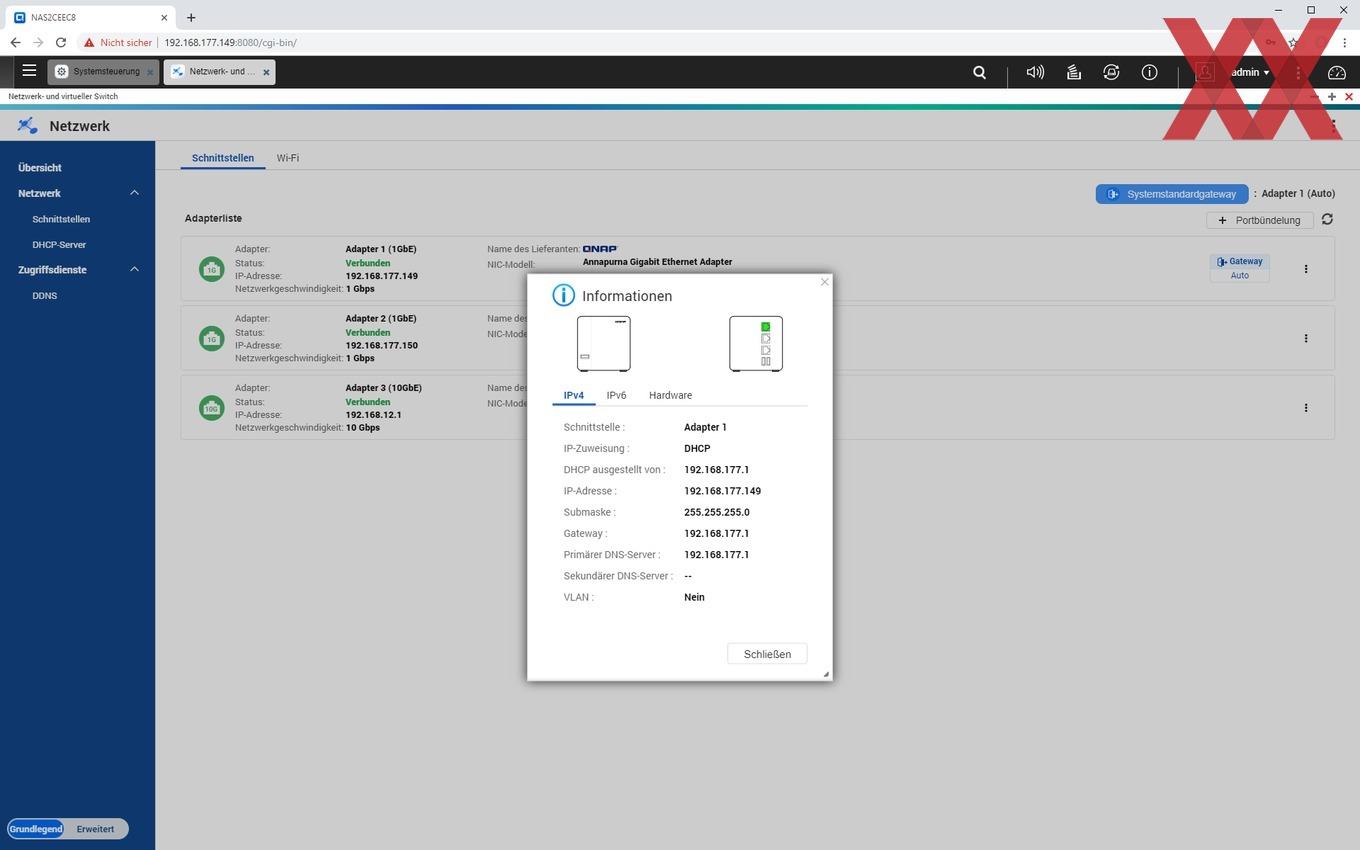Click Adapter 2 IP 192.168.177.150

pyautogui.click(x=382, y=345)
